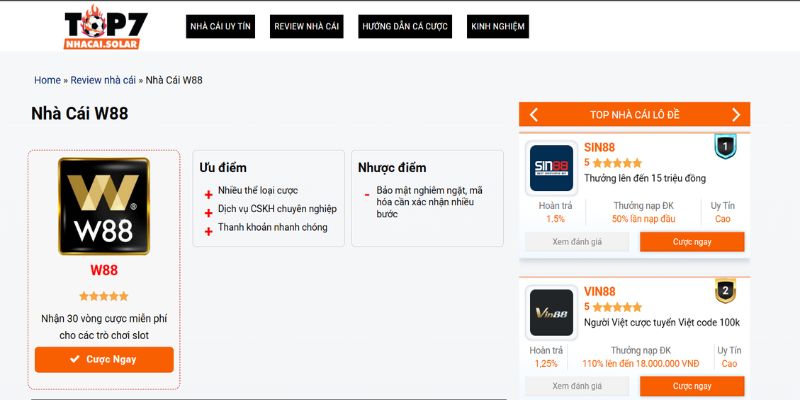Click the plus icon beside Nhiều thể loại cược
Image resolution: width=800 pixels, height=400 pixels.
pos(208,194)
